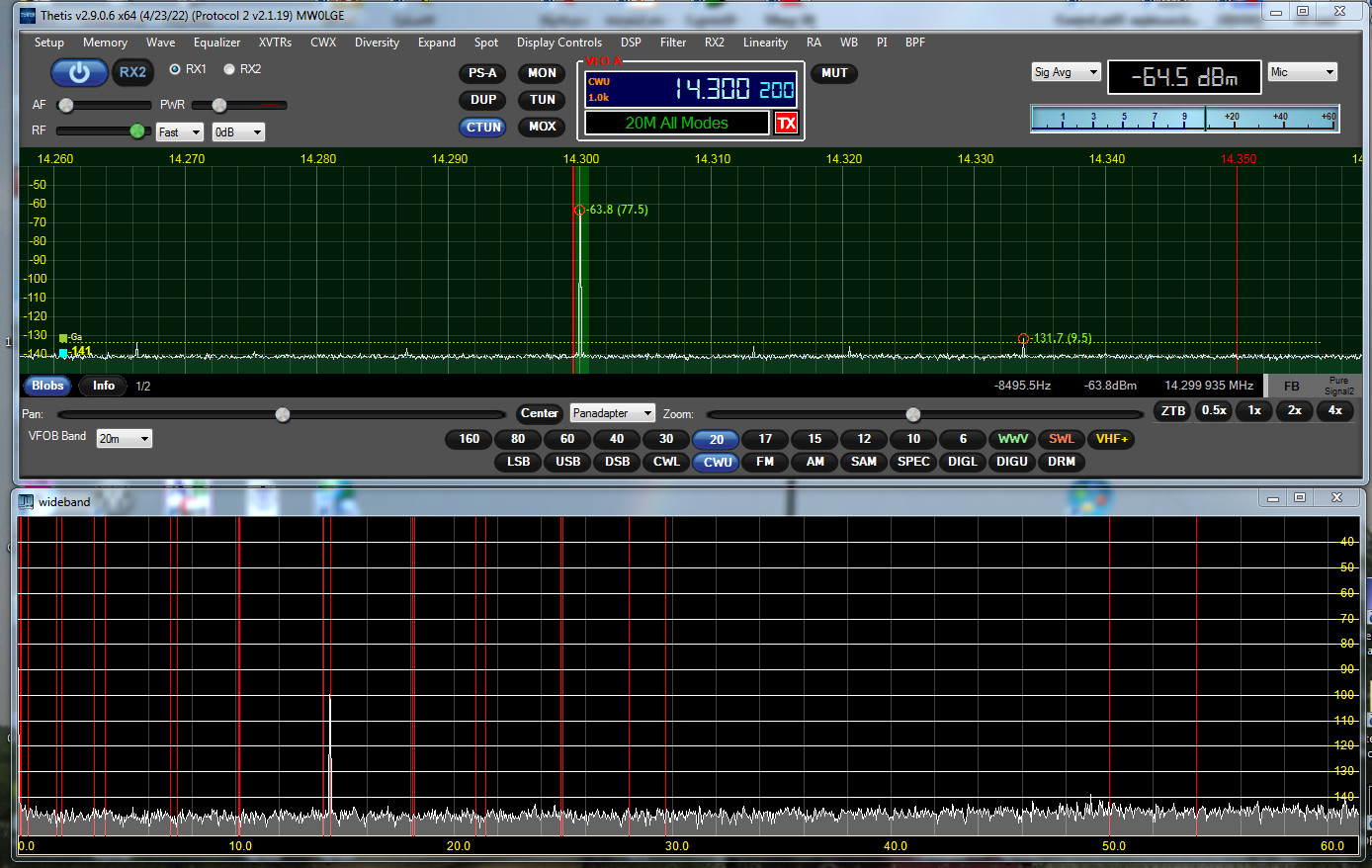This screenshot has width=1372, height=868.
Task: Select the 40 meter band button
Action: click(x=617, y=439)
